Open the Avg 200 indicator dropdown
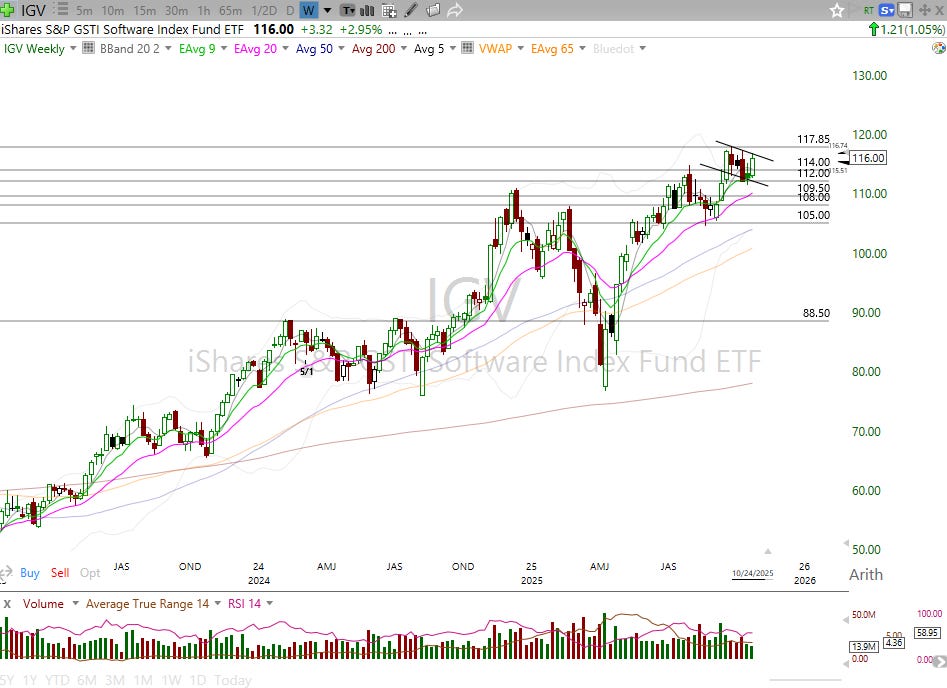This screenshot has width=947, height=688. [403, 48]
